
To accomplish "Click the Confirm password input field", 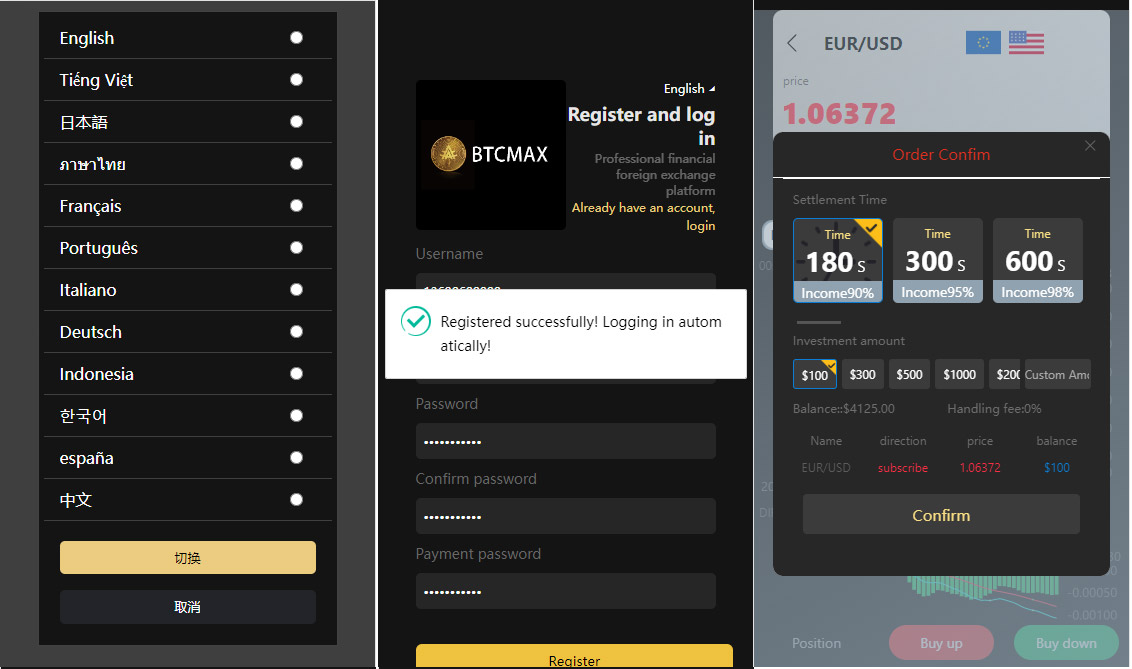I will coord(566,516).
